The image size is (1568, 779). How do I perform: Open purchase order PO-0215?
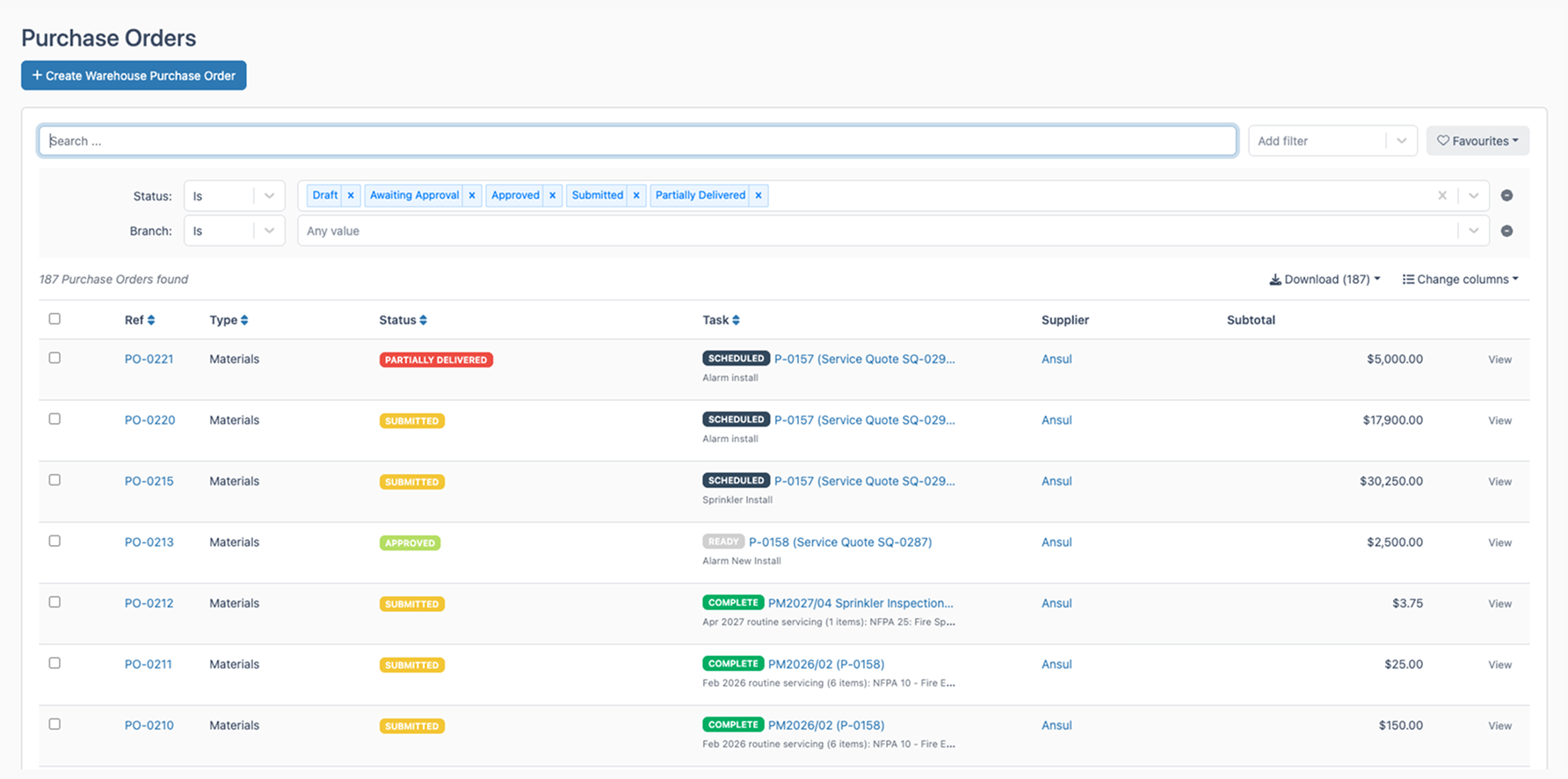point(149,481)
